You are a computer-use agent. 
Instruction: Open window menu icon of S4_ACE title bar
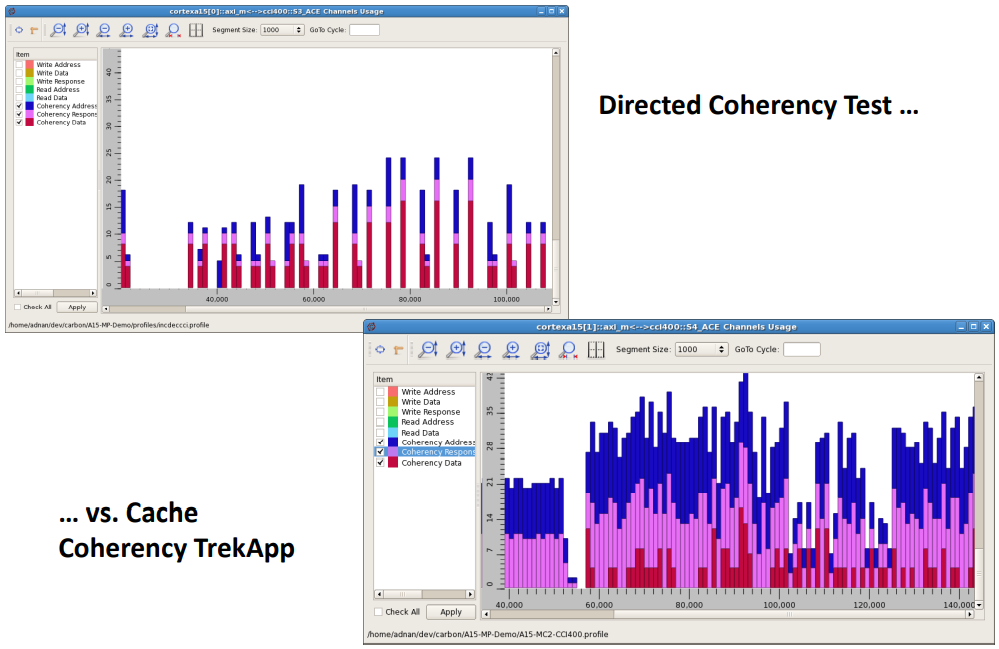pos(371,327)
